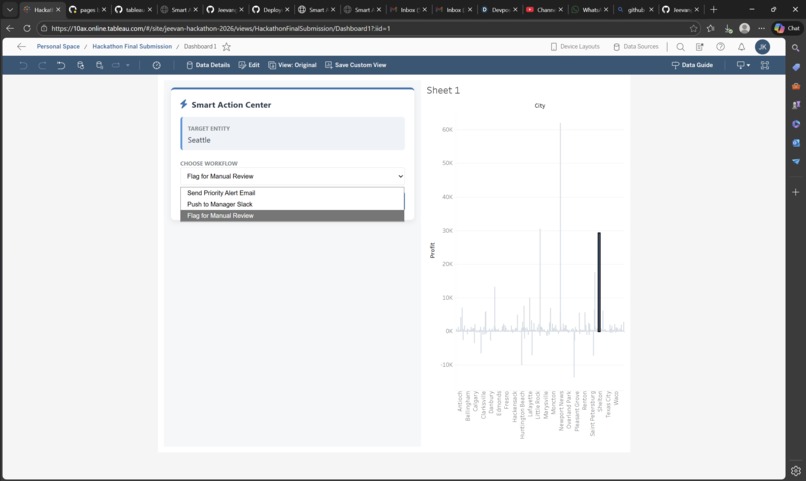
Task: Click the browser address bar URL
Action: (221, 28)
